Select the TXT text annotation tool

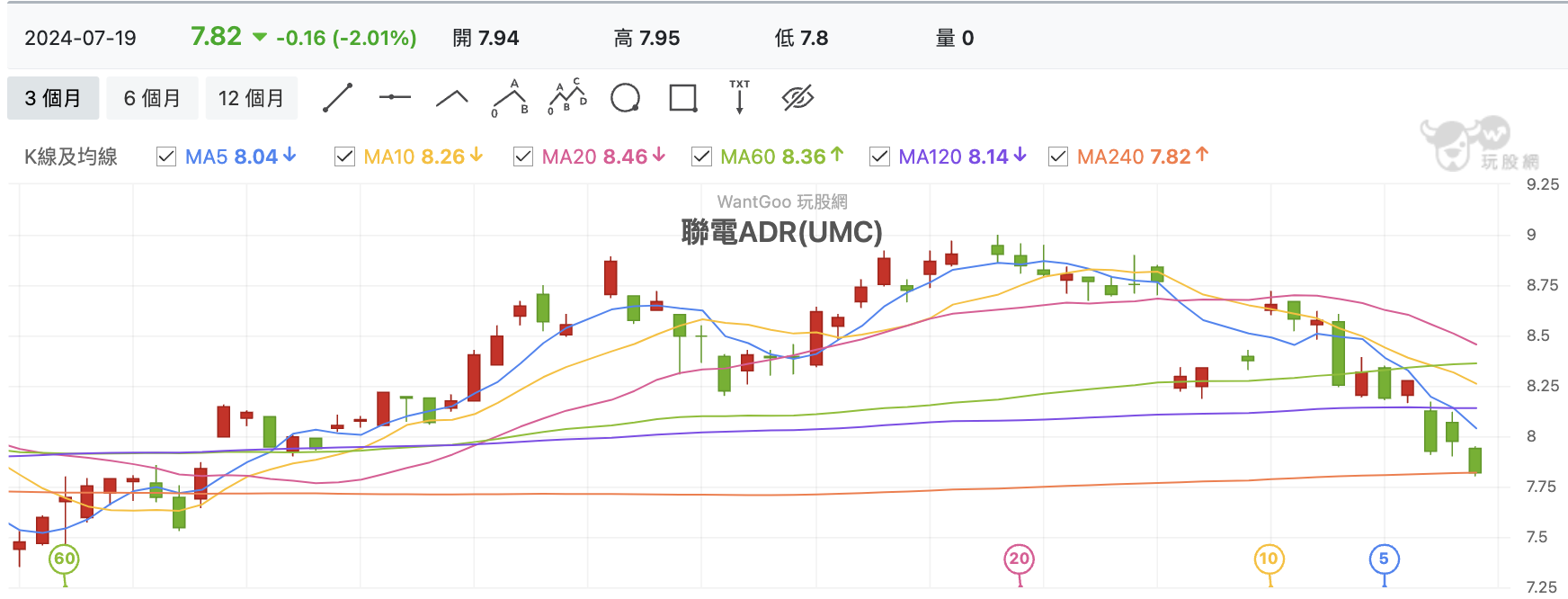point(740,97)
